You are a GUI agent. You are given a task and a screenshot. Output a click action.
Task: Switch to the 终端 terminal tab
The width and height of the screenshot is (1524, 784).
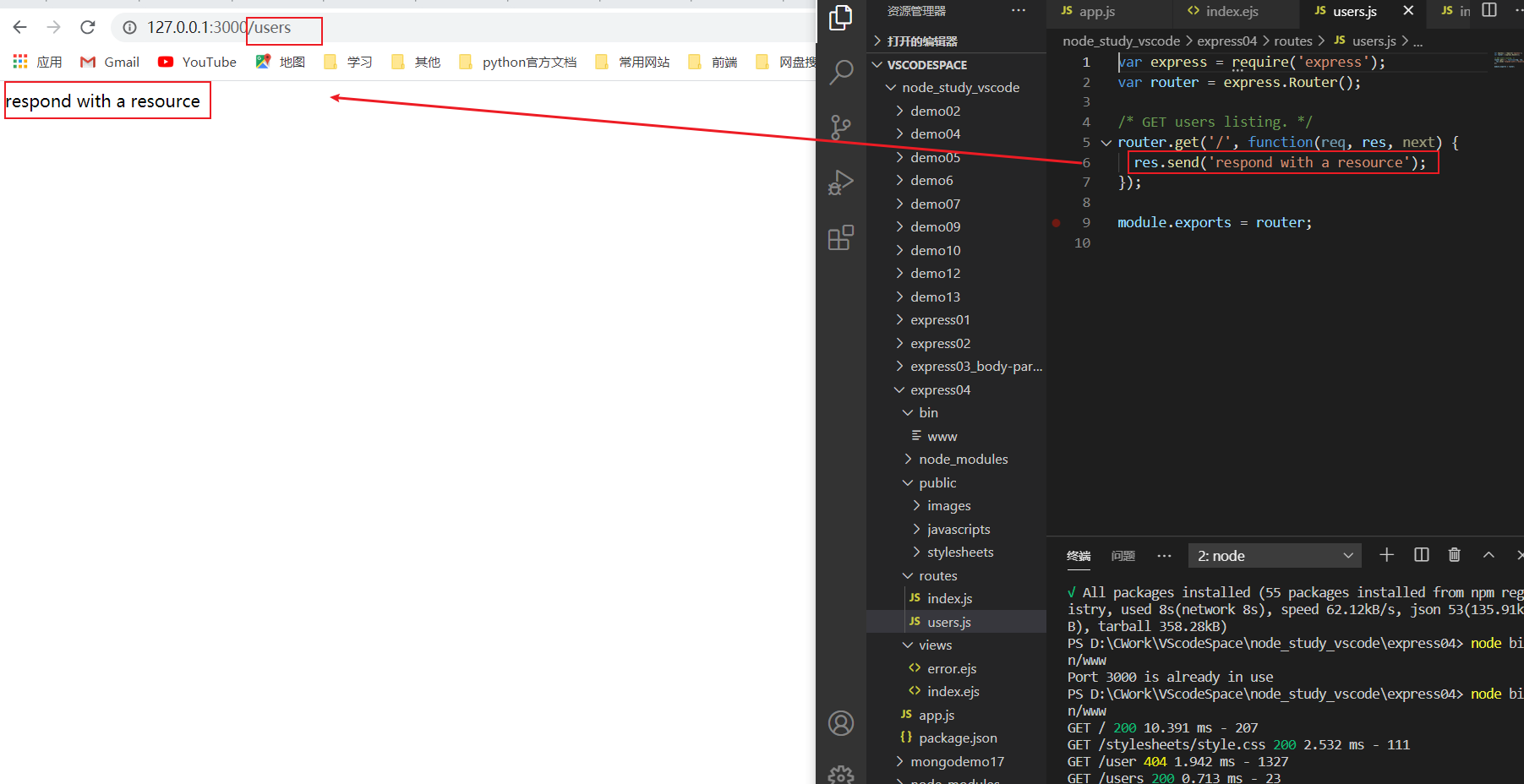point(1079,556)
